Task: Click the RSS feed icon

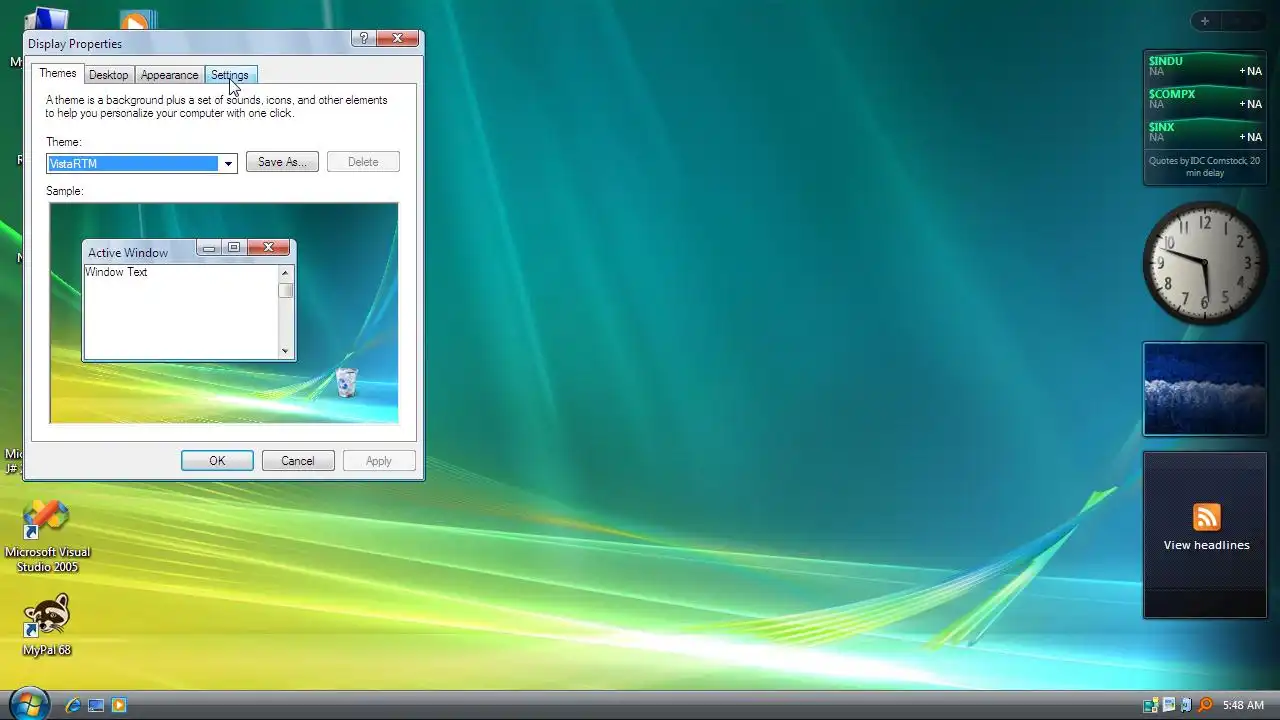Action: (x=1207, y=517)
